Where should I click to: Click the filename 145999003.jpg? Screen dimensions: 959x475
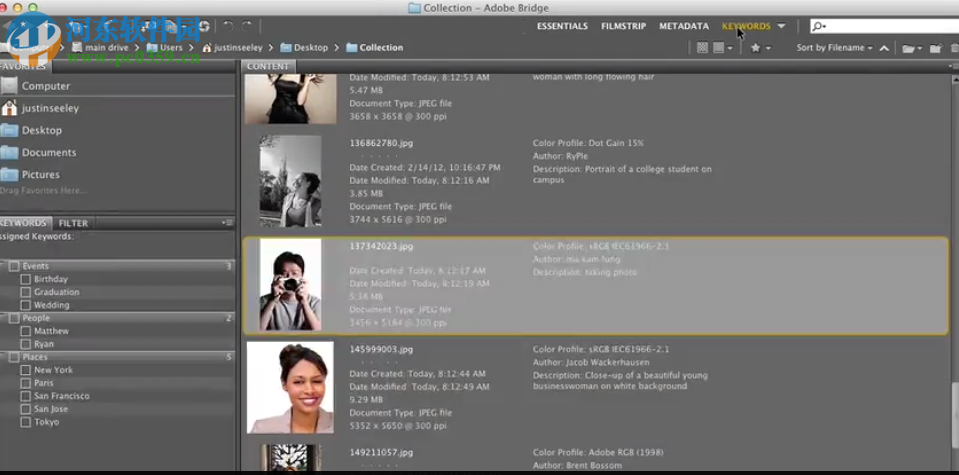[381, 350]
